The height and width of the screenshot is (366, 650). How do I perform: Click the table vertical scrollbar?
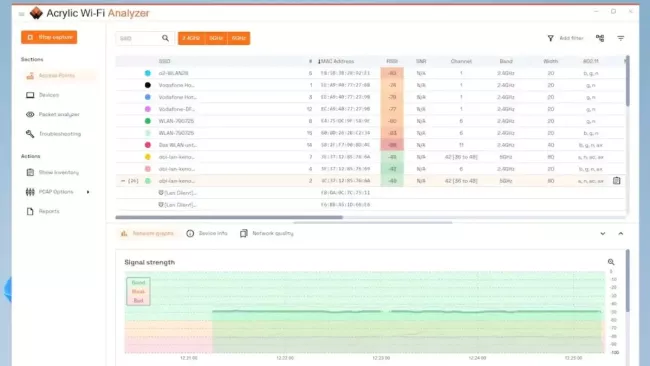(628, 81)
